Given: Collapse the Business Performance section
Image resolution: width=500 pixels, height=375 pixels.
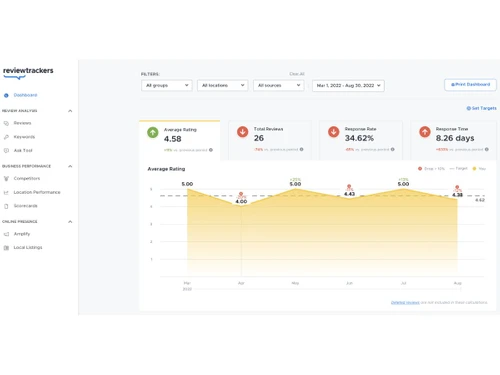Looking at the screenshot, I should coord(70,166).
